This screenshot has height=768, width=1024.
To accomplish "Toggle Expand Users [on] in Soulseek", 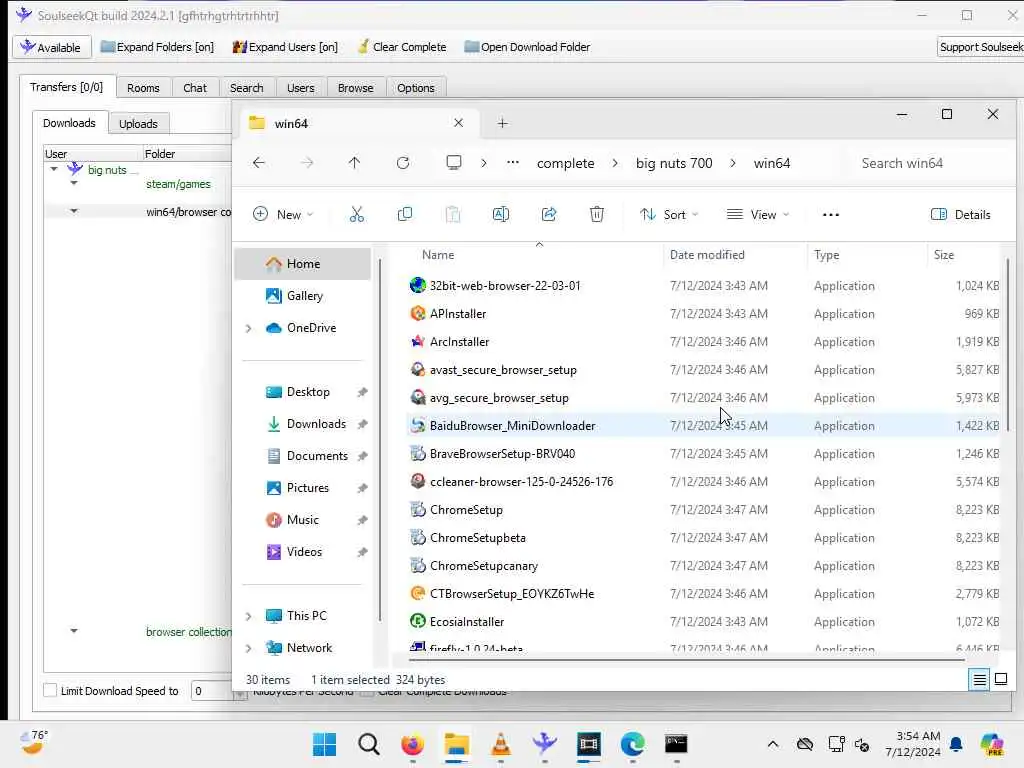I will pyautogui.click(x=285, y=47).
